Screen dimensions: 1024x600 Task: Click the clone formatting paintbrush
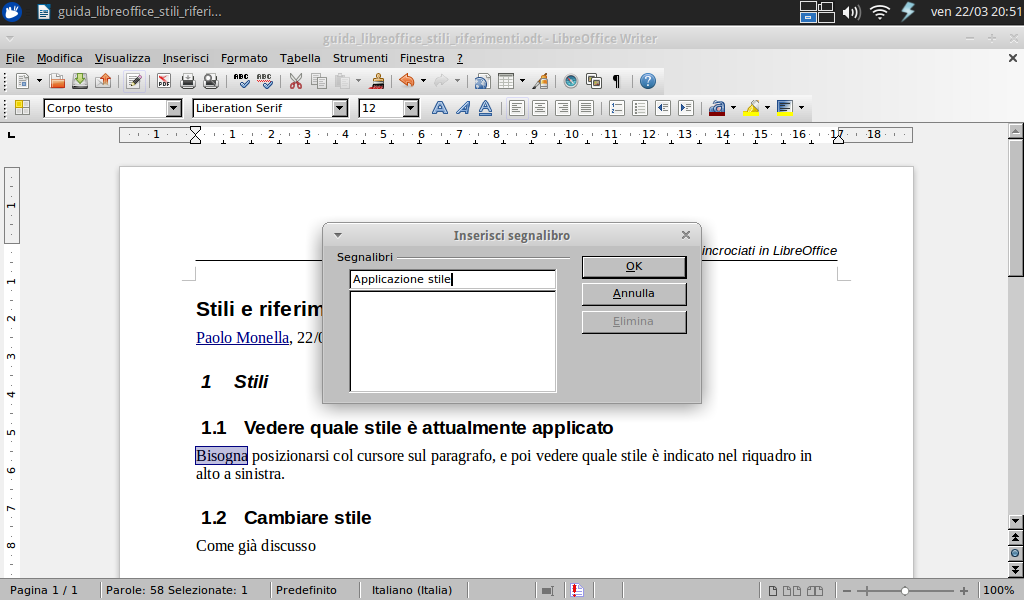pos(377,81)
